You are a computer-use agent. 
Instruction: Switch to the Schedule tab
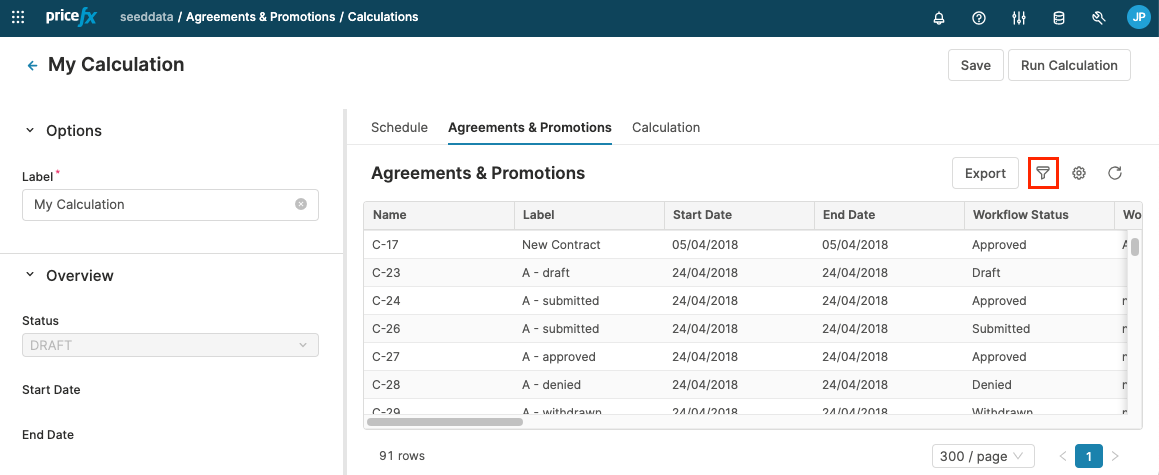tap(399, 127)
